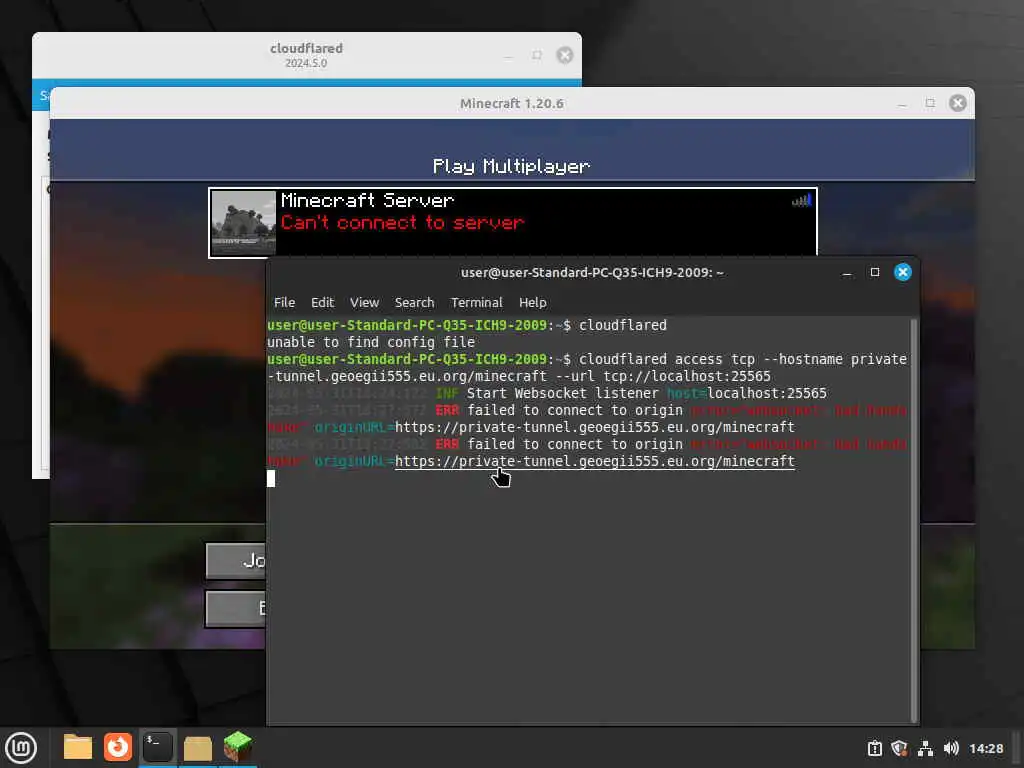
Task: Open the terminal Edit menu
Action: pyautogui.click(x=323, y=302)
